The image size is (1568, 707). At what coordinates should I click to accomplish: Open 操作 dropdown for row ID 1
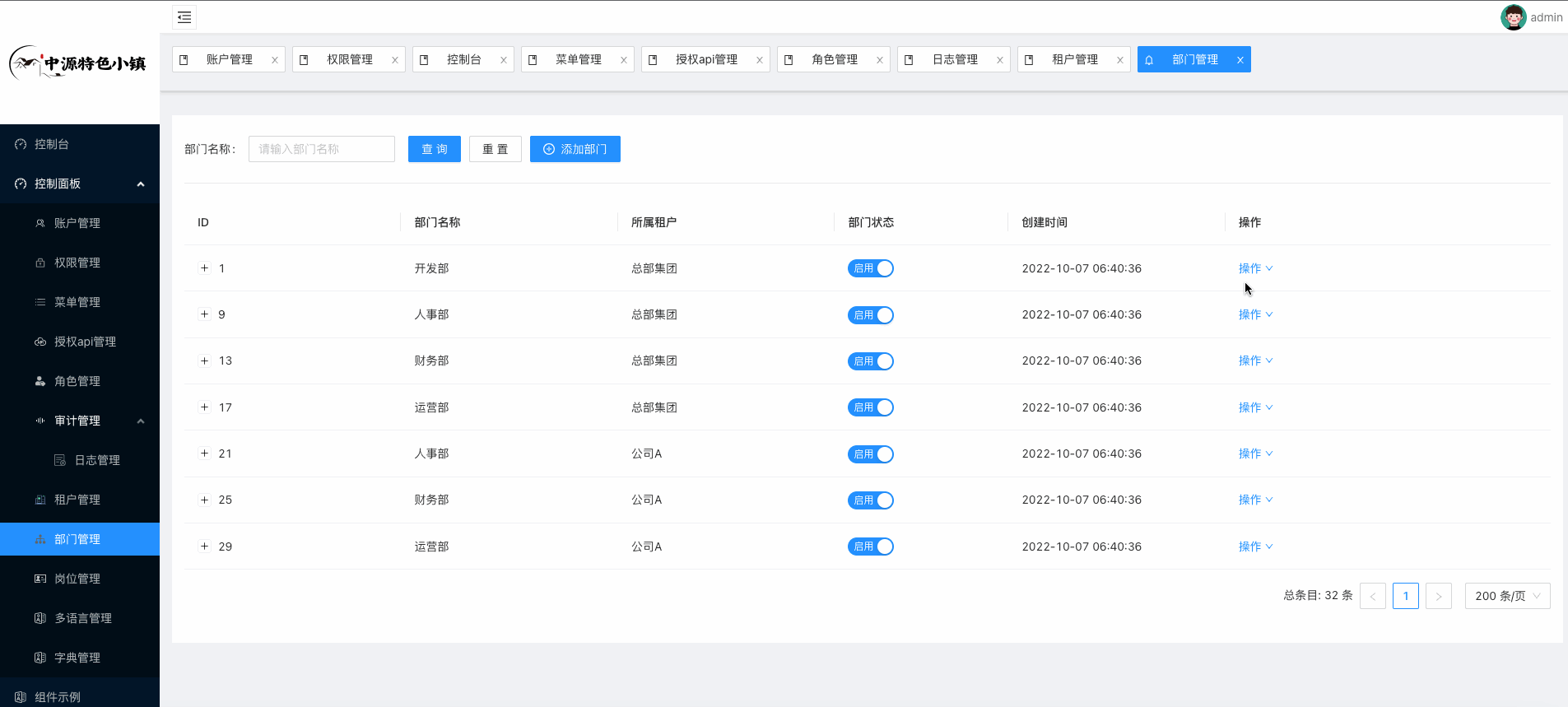1256,268
